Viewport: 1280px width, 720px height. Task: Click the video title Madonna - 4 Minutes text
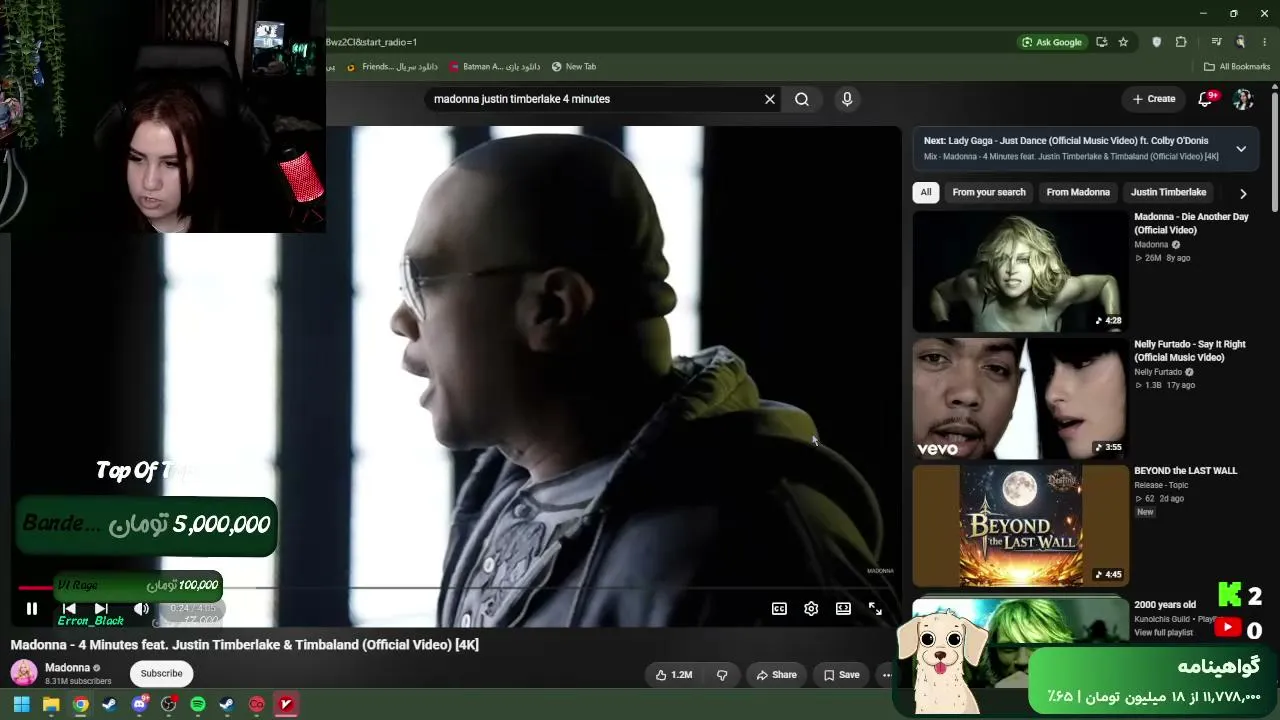pyautogui.click(x=244, y=645)
